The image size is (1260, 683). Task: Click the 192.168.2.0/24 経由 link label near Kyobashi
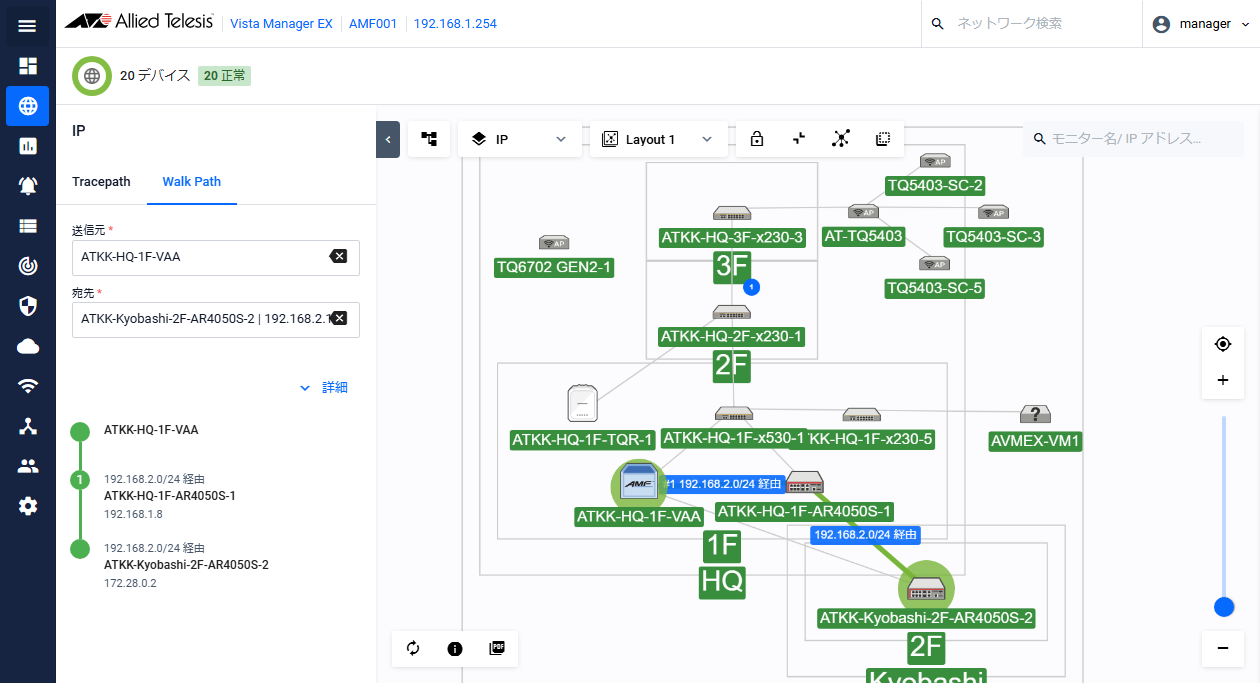point(866,535)
